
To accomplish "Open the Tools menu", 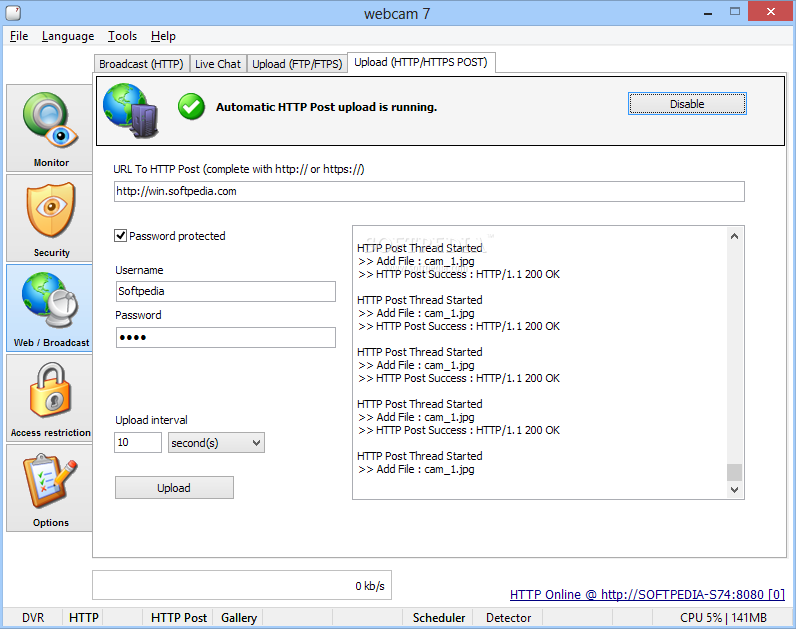I will click(x=122, y=36).
